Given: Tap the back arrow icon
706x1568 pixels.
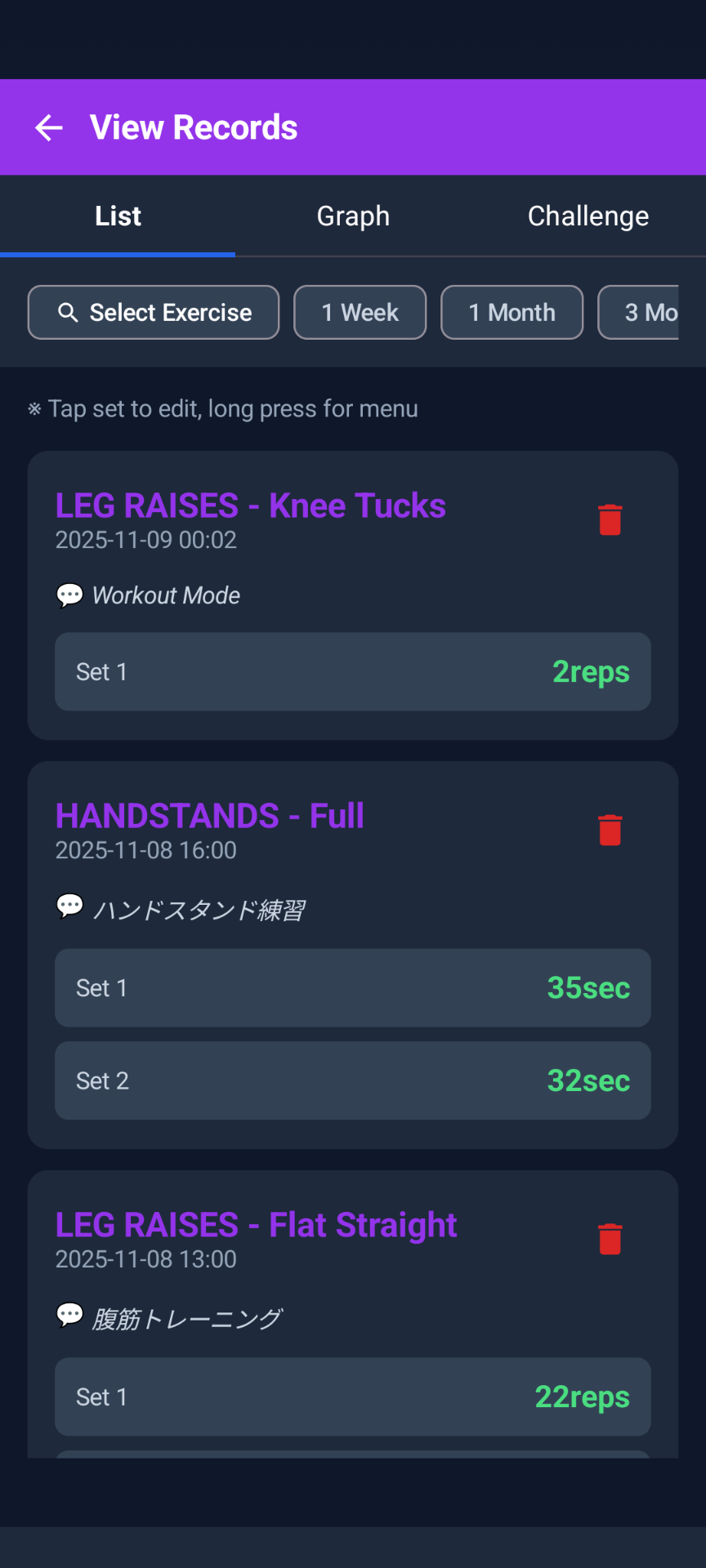Looking at the screenshot, I should 49,127.
